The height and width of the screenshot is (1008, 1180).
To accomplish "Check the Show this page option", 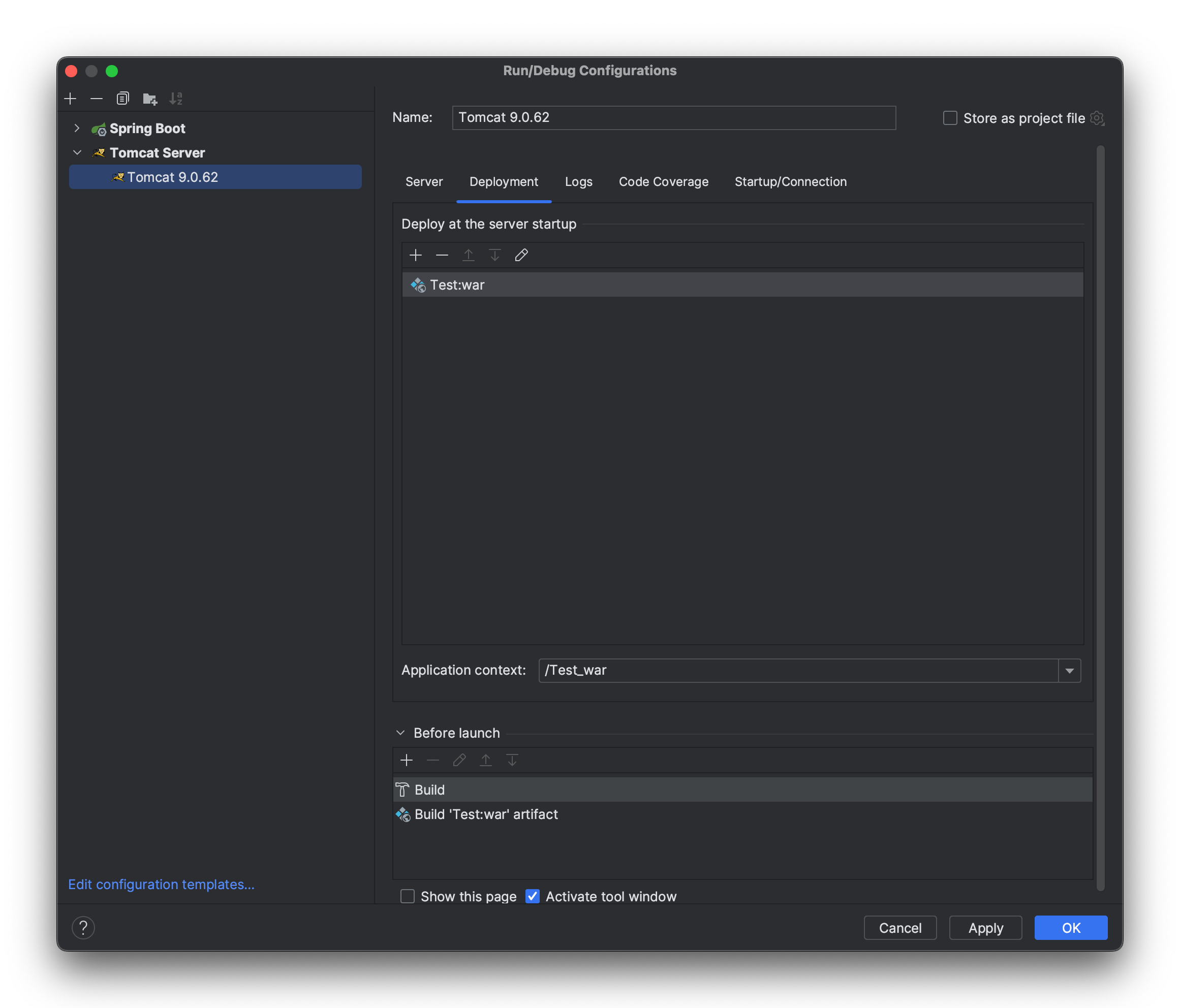I will [407, 896].
